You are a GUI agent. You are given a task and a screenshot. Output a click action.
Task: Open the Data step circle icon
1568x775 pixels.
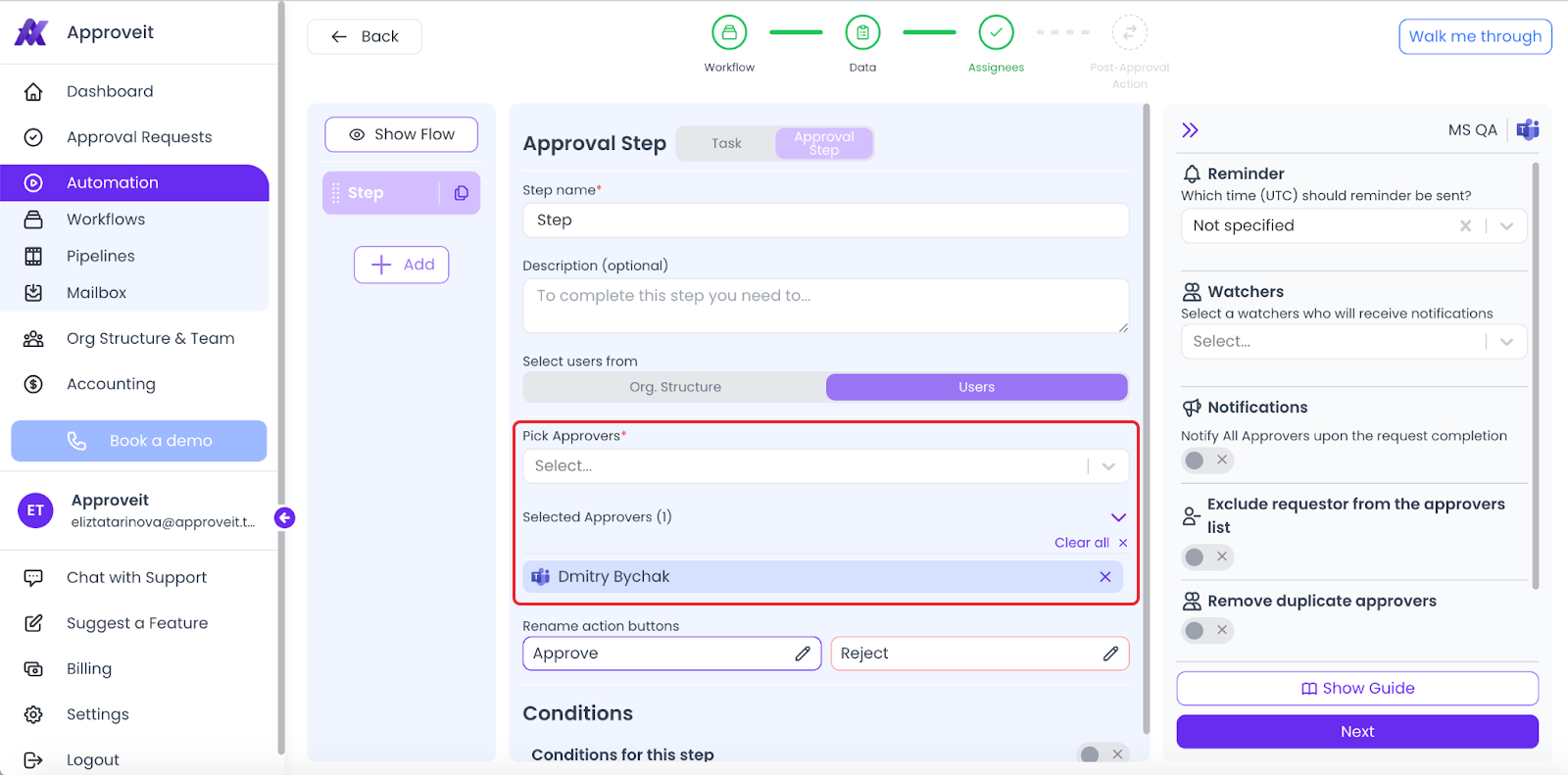[x=862, y=32]
